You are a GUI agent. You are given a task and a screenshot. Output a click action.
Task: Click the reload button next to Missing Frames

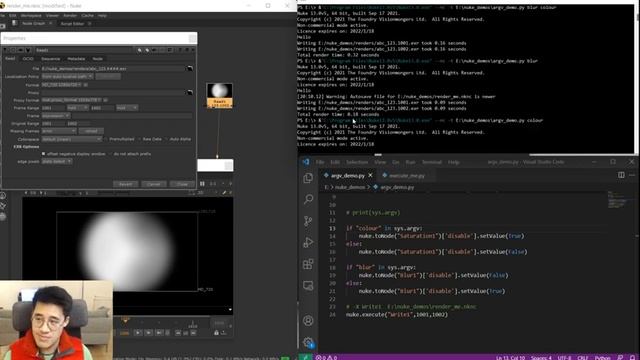click(x=91, y=131)
